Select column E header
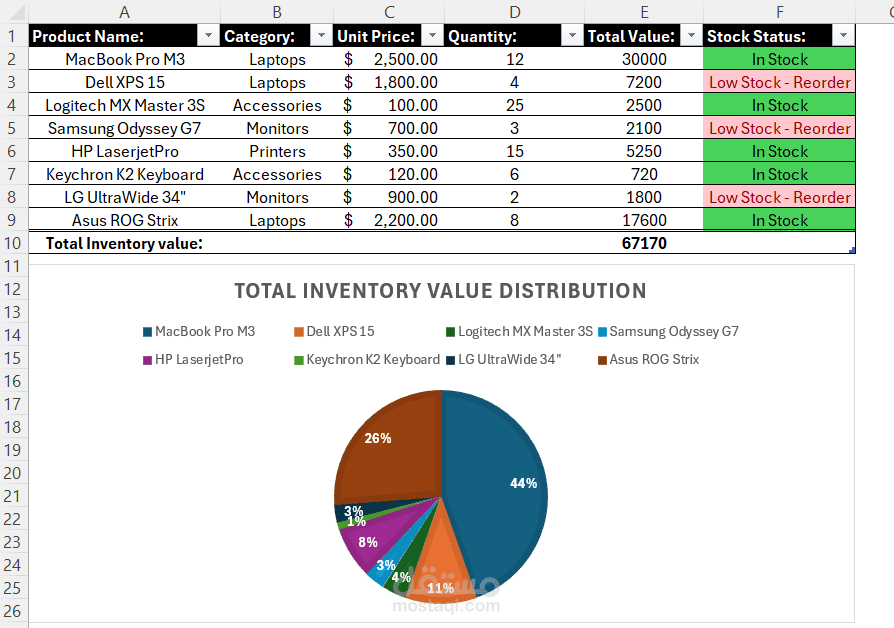 (644, 12)
